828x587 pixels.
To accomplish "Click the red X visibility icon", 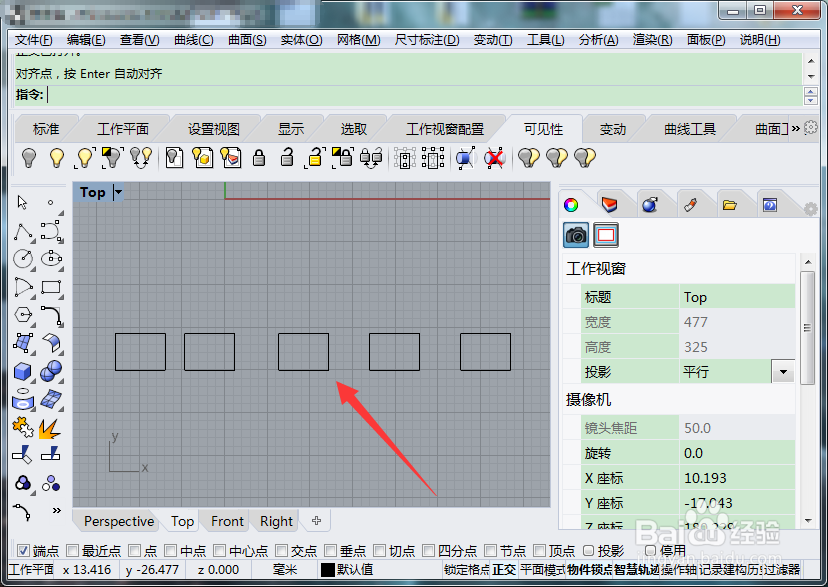I will point(494,158).
